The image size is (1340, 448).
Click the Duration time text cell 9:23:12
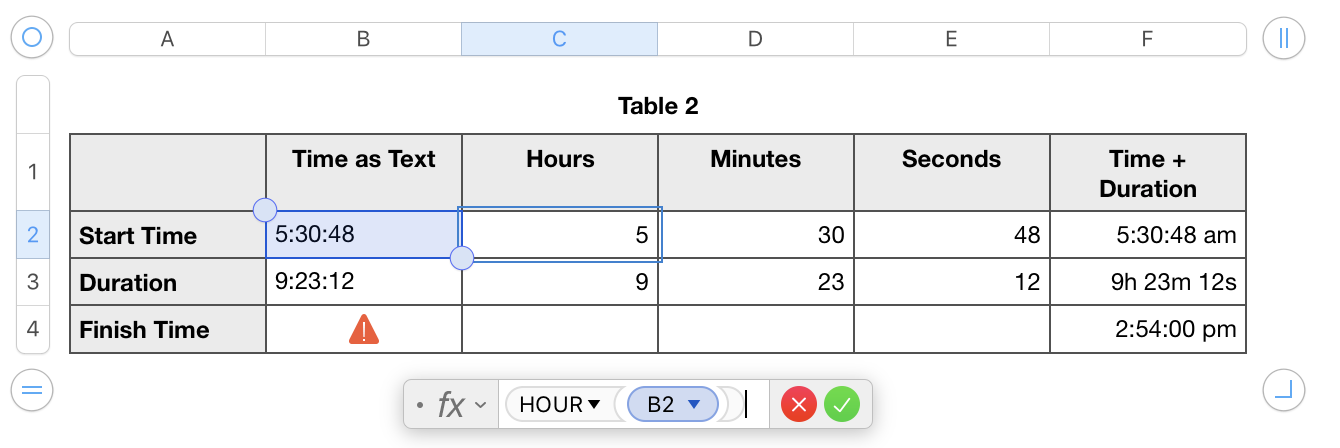364,283
